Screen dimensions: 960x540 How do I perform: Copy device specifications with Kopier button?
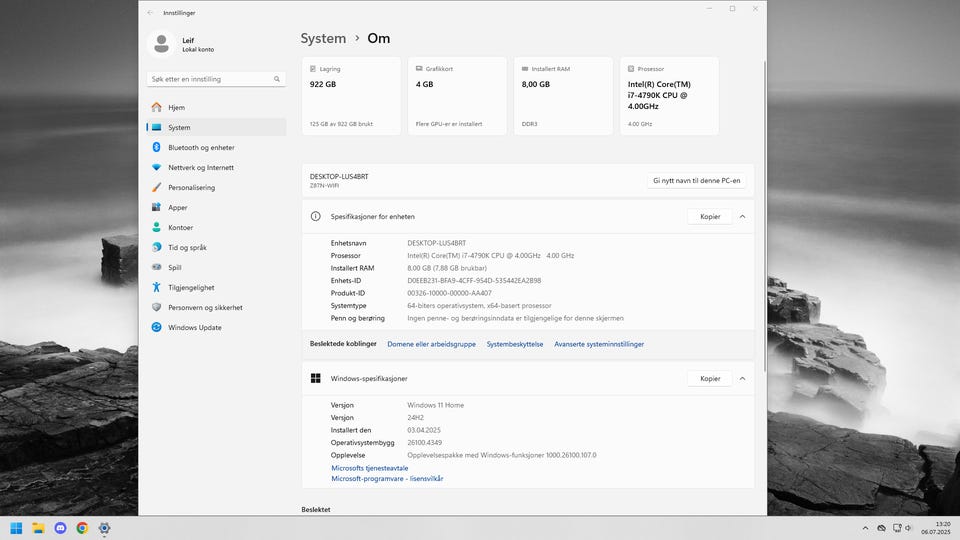click(710, 216)
